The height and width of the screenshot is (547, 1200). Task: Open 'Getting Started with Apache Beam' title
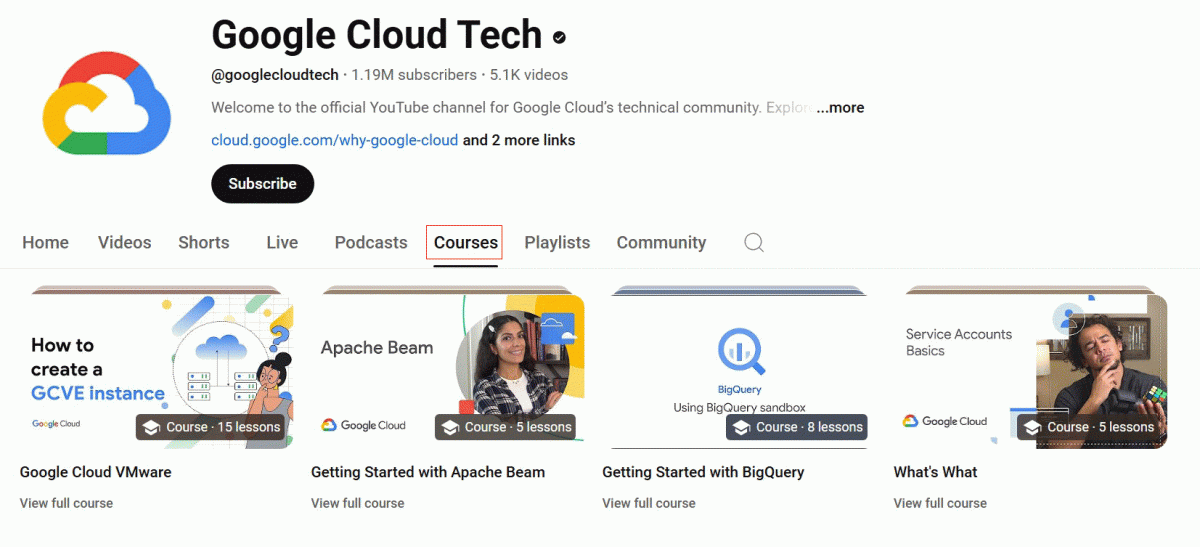(428, 472)
